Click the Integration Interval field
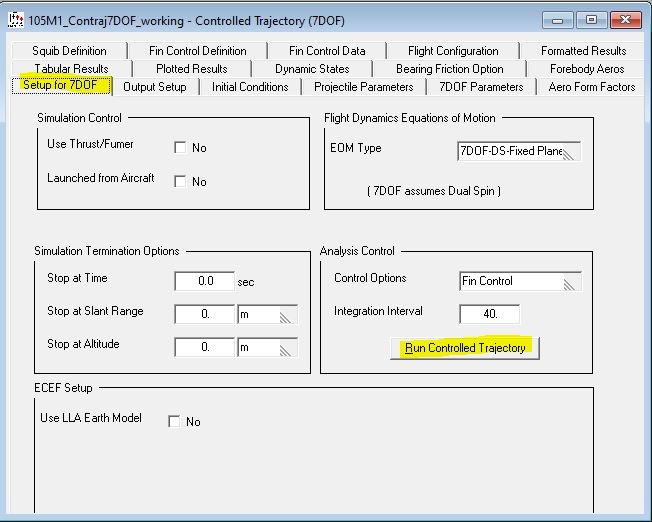652x522 pixels. pos(489,314)
